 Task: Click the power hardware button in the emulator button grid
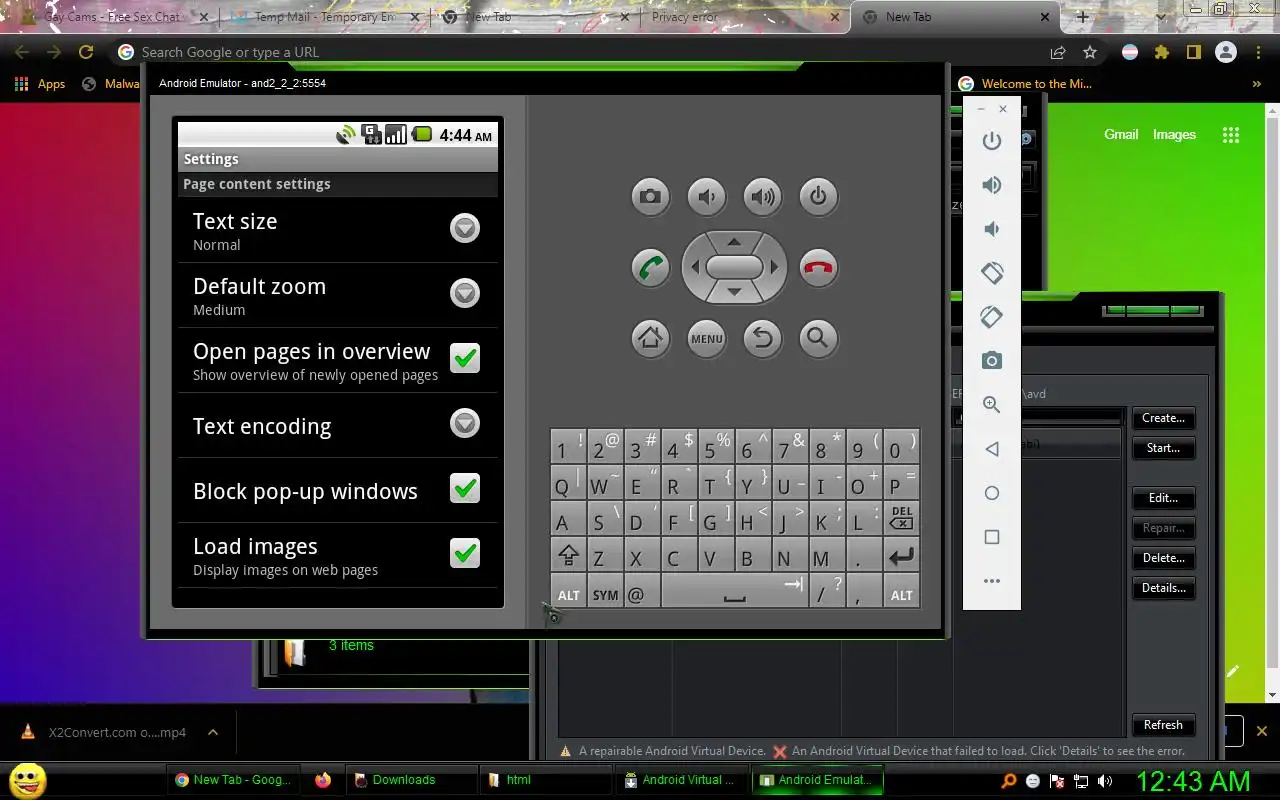(x=818, y=196)
